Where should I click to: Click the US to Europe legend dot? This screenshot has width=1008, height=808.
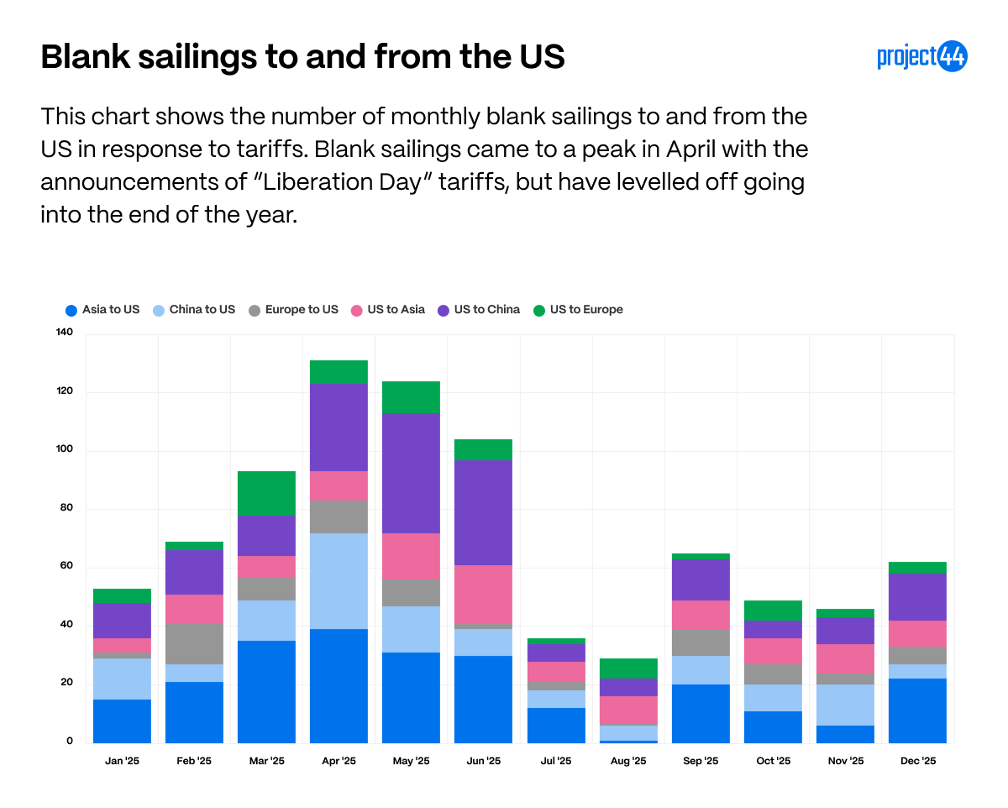539,310
